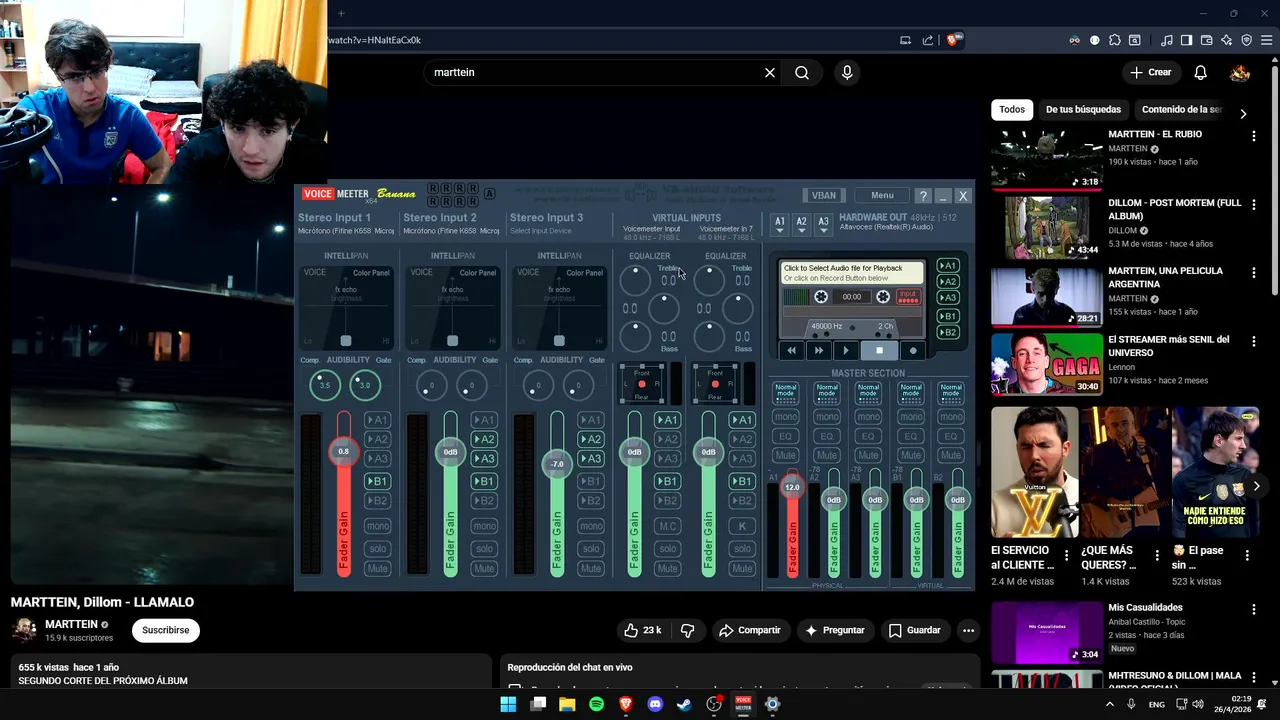Mute the A1 master bus
The height and width of the screenshot is (720, 1280).
[786, 455]
